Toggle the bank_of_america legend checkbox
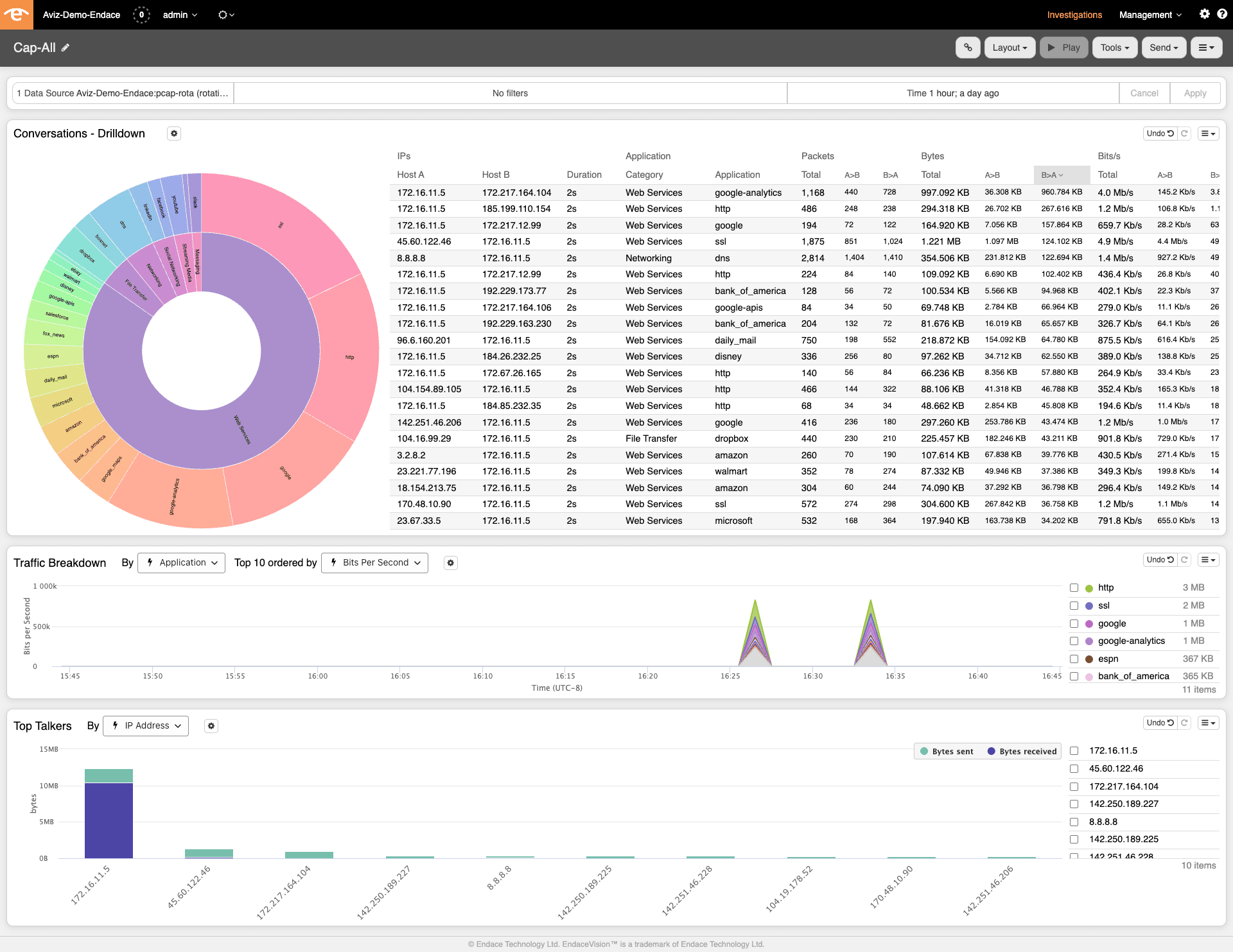 (1074, 676)
